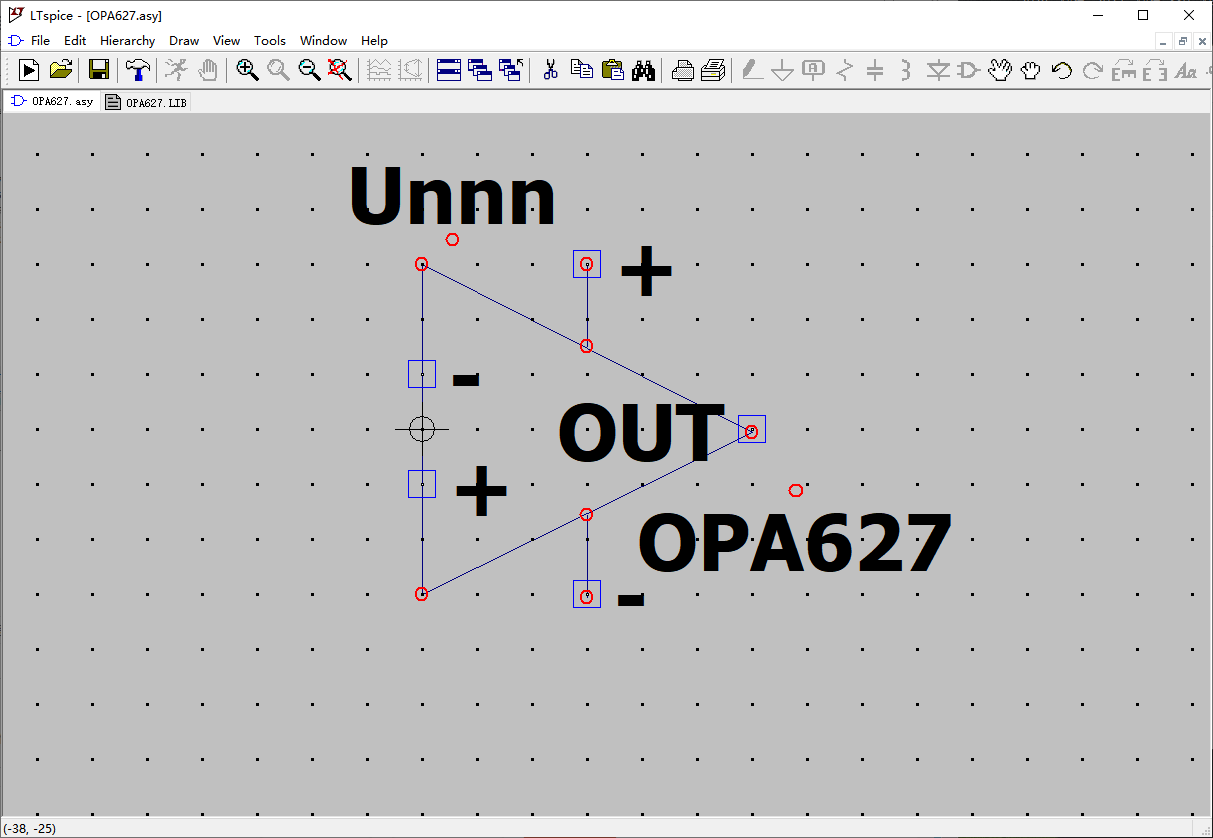Zoom in with the plus magnifier
The height and width of the screenshot is (838, 1213).
tap(247, 70)
